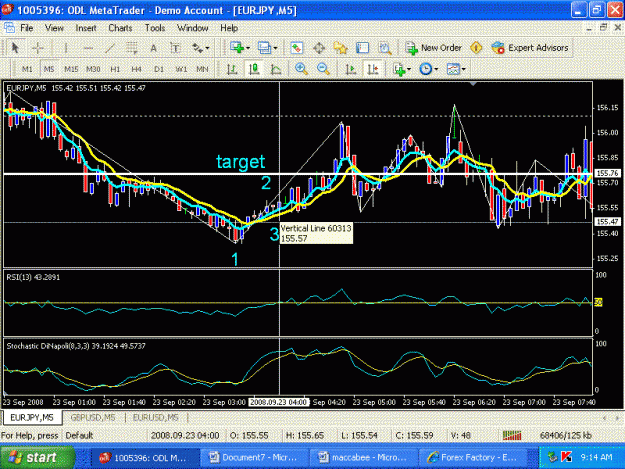The width and height of the screenshot is (625, 469).
Task: Open the Insert menu
Action: click(x=86, y=28)
